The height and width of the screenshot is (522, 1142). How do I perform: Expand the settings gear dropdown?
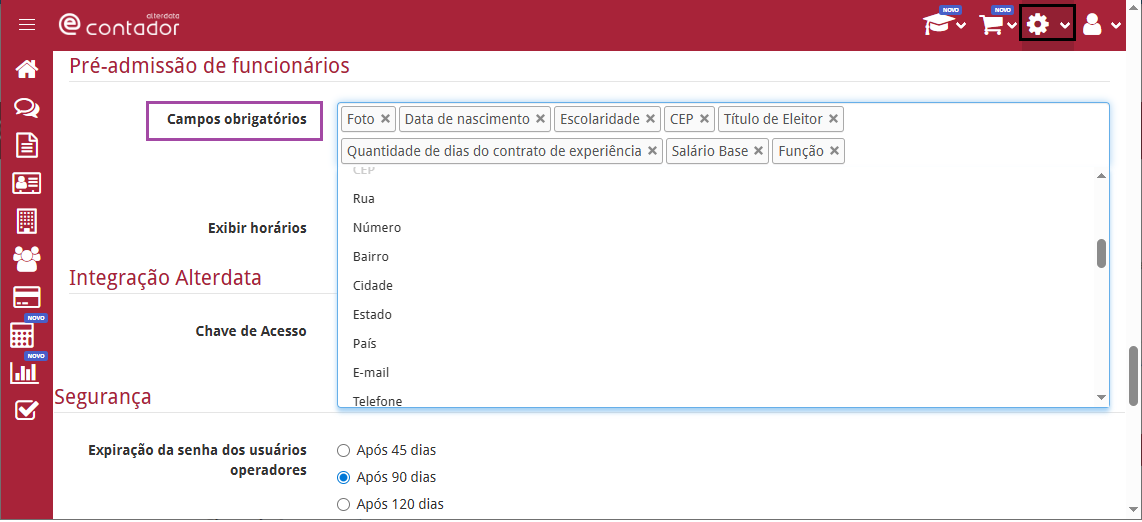coord(1047,25)
